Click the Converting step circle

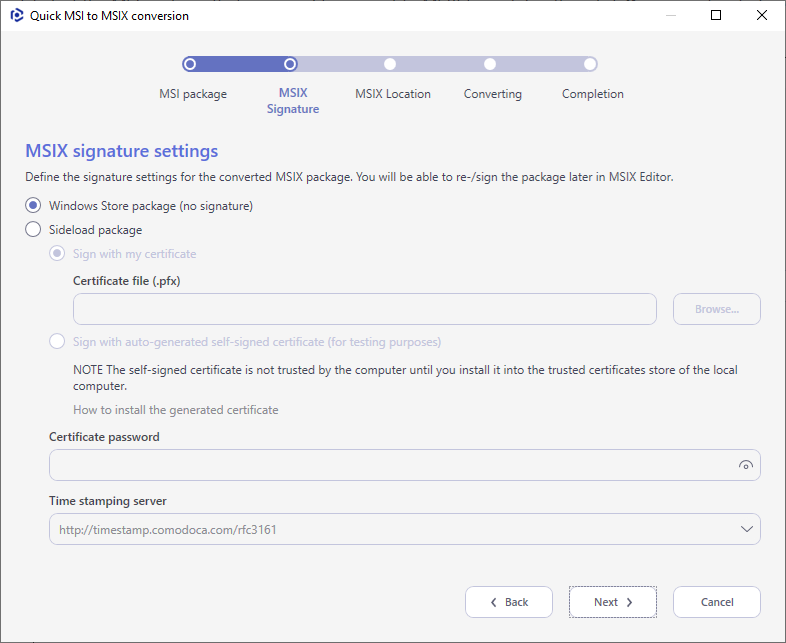pyautogui.click(x=490, y=64)
